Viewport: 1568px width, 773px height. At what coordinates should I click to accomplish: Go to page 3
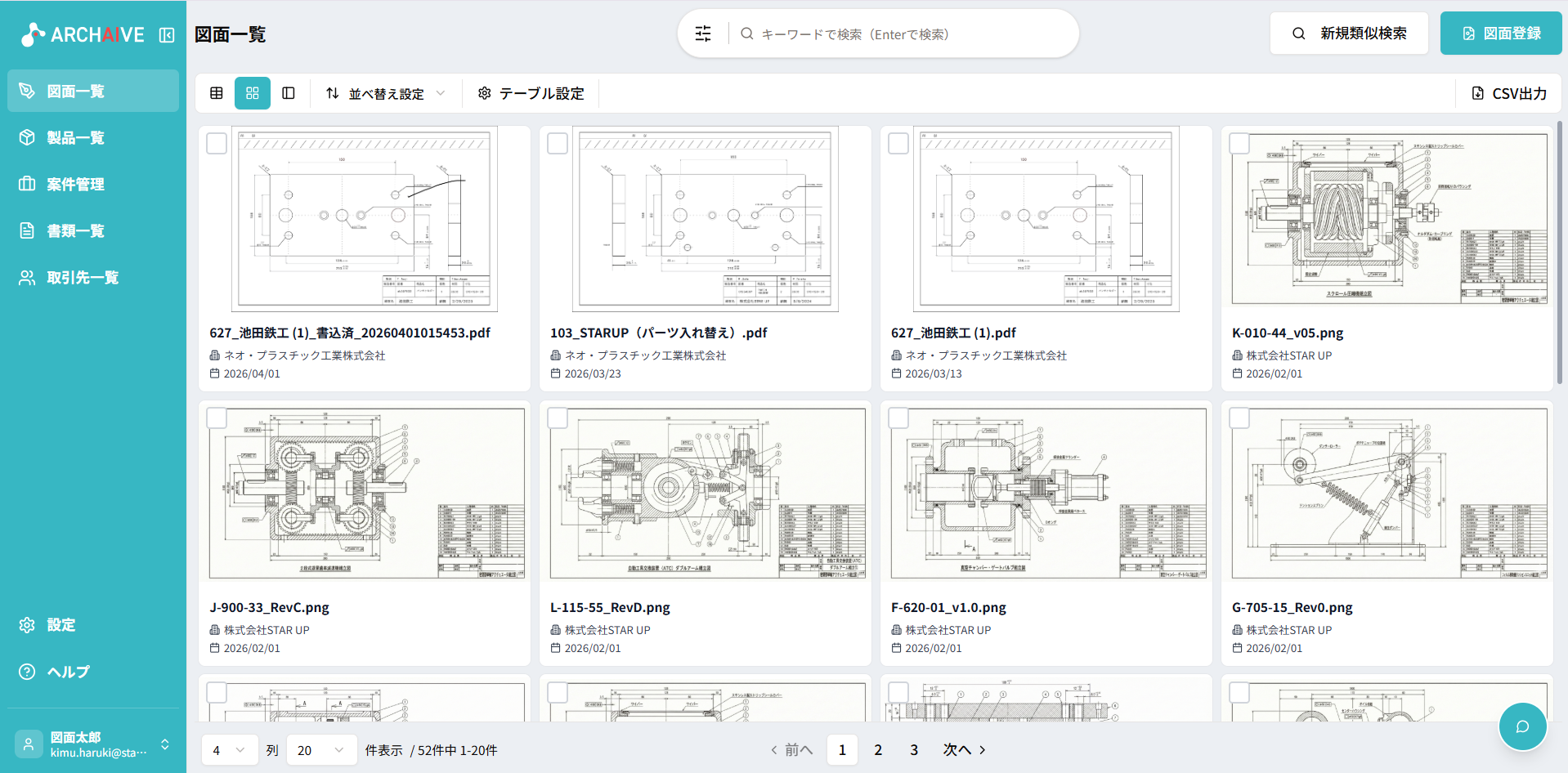914,750
